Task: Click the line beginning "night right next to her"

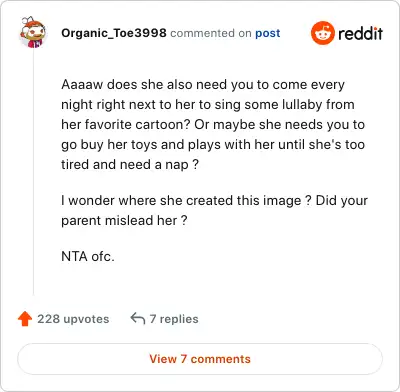Action: 208,105
